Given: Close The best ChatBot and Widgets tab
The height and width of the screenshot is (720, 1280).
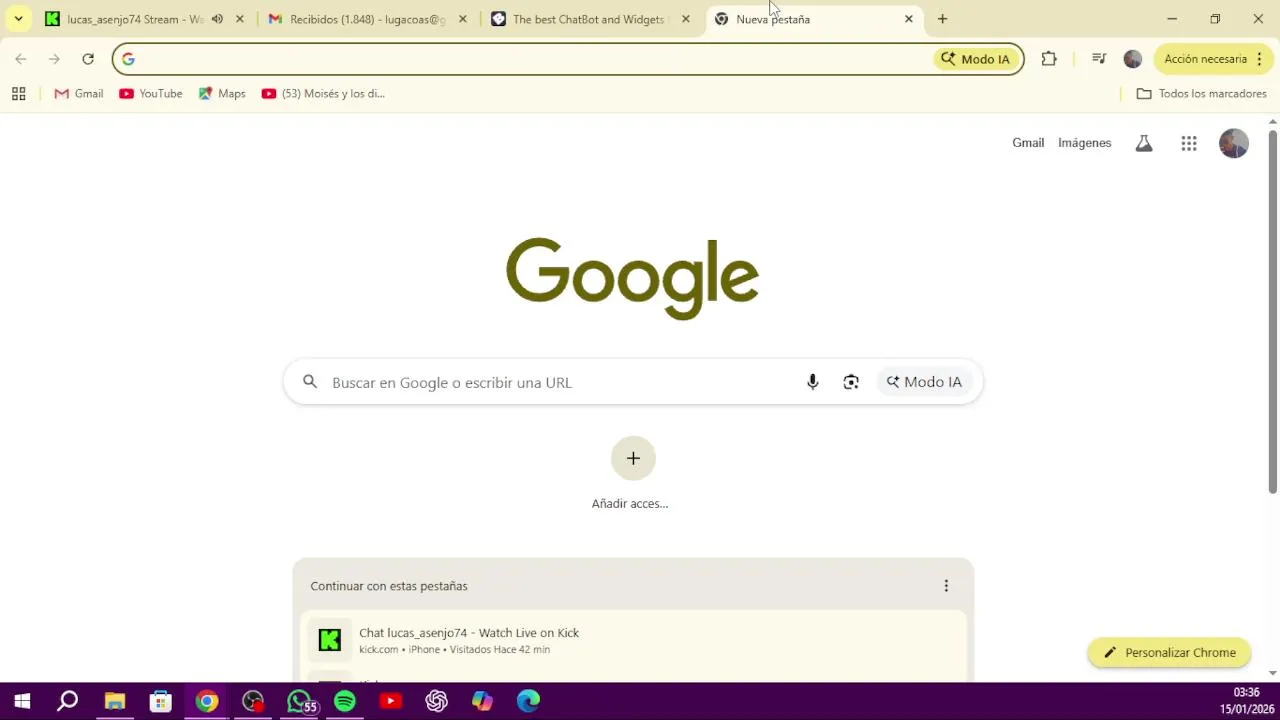Looking at the screenshot, I should click(x=685, y=19).
